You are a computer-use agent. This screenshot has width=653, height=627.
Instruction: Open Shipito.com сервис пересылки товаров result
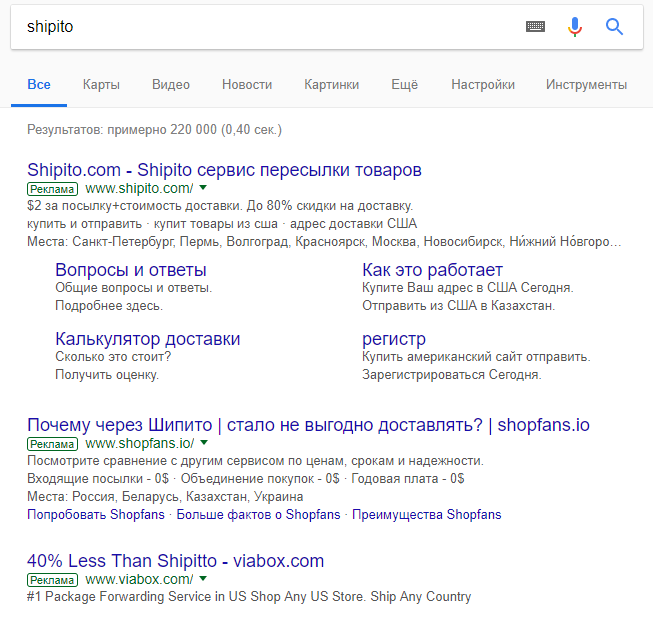224,170
